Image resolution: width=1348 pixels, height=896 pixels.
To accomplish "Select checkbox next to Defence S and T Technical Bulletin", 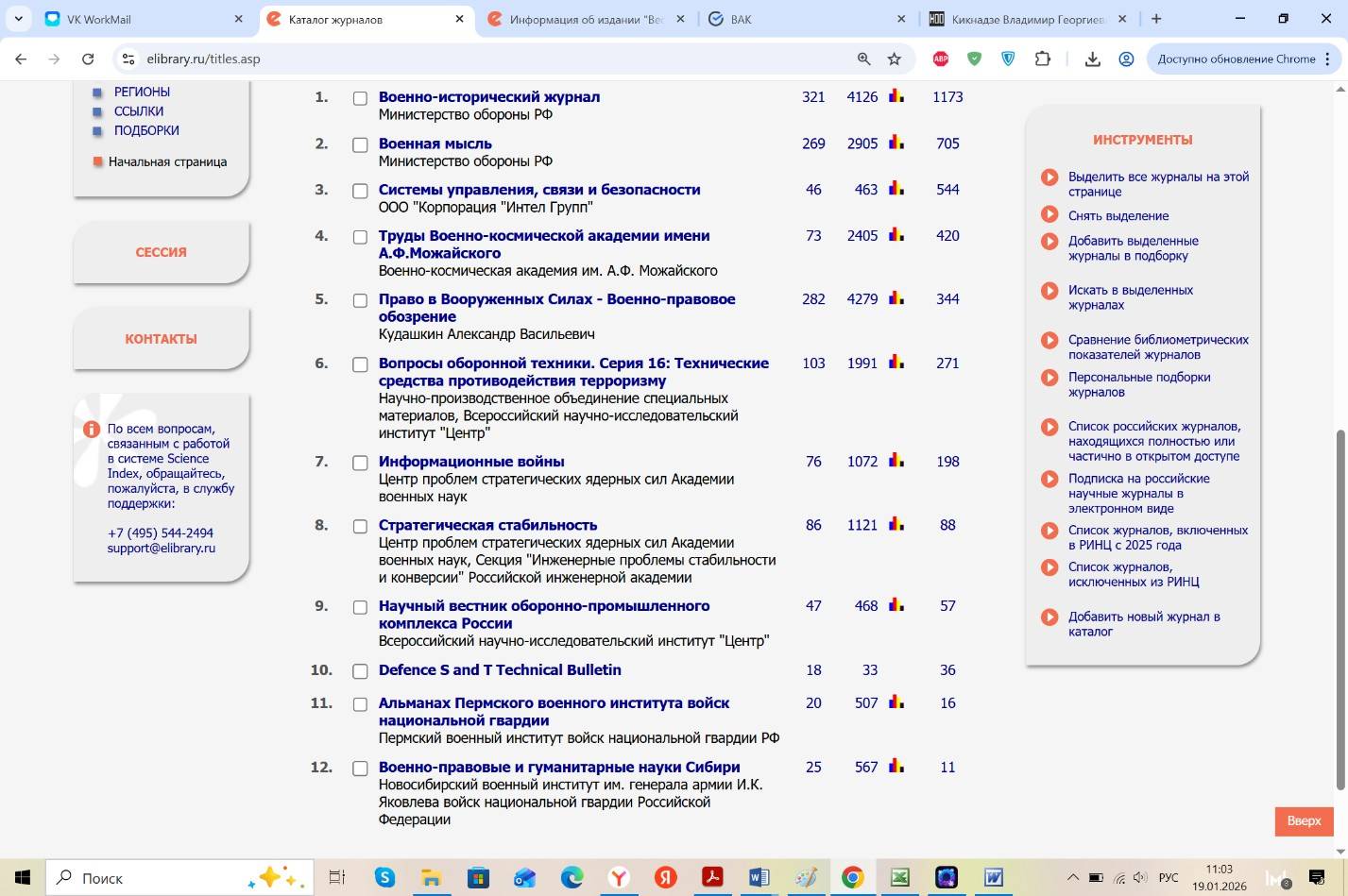I will coord(360,671).
